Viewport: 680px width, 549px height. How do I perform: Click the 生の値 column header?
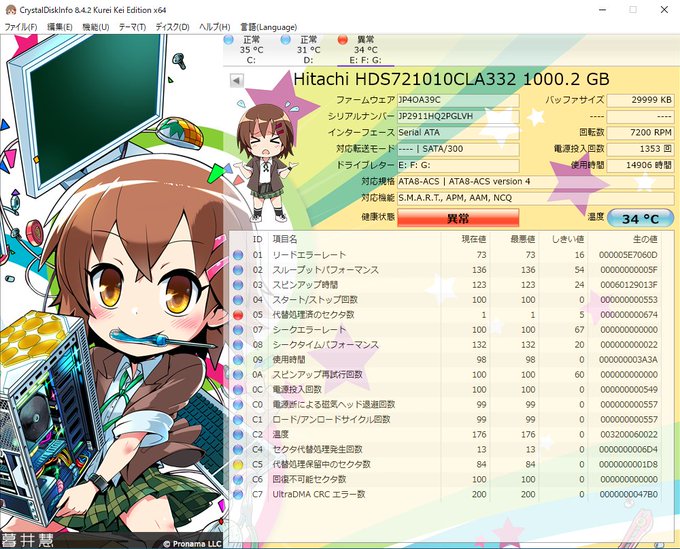coord(645,239)
